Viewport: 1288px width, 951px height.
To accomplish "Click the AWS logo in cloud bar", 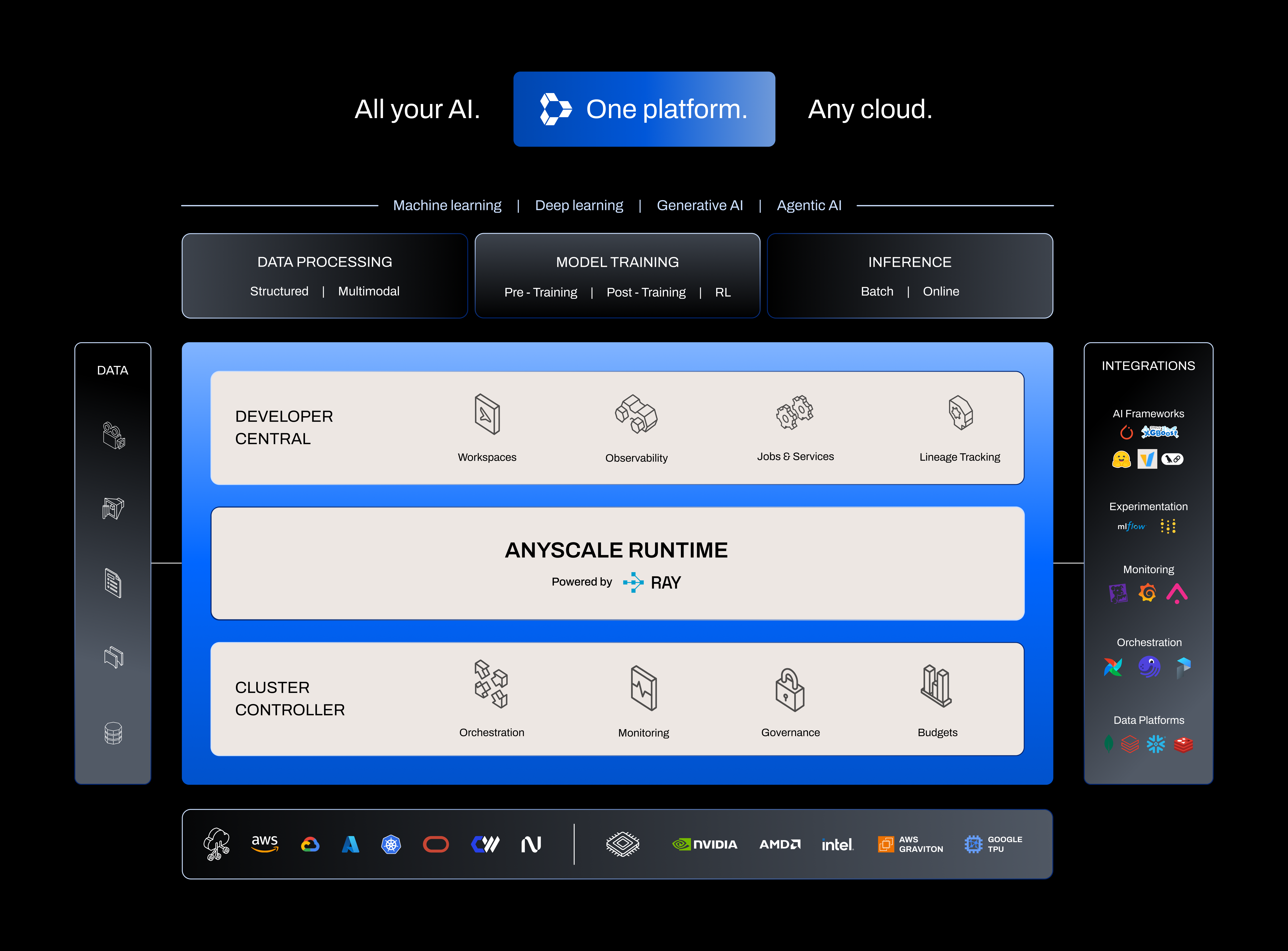I will coord(265,844).
